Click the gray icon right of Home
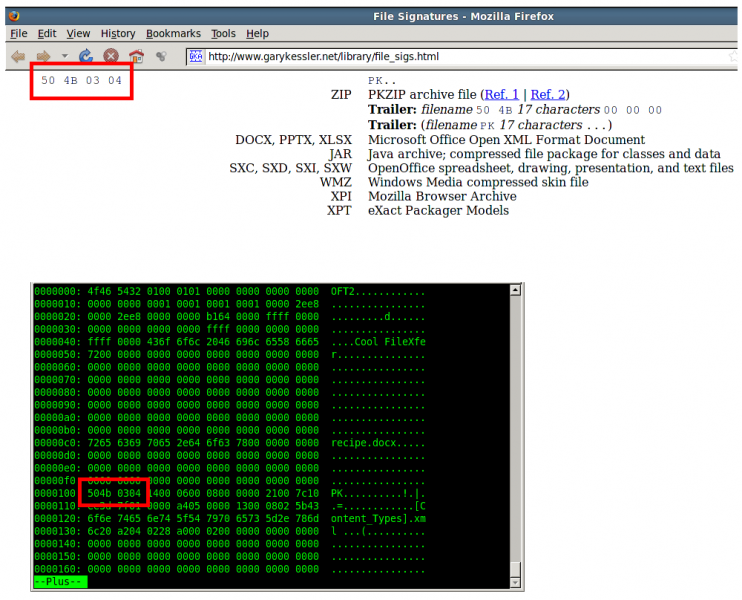 pyautogui.click(x=161, y=56)
